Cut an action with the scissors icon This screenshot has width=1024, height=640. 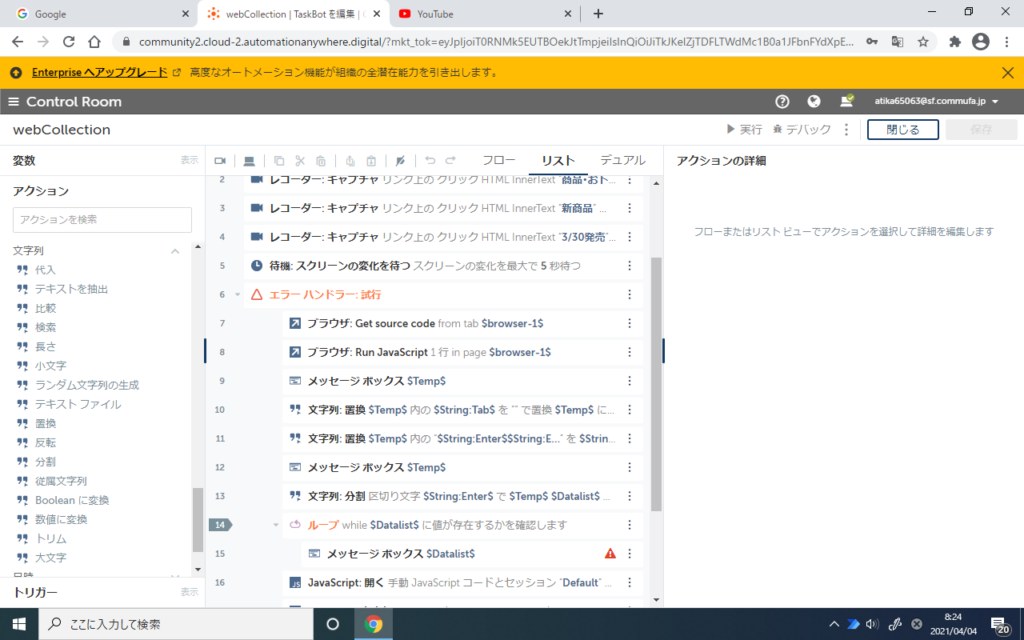[x=300, y=160]
